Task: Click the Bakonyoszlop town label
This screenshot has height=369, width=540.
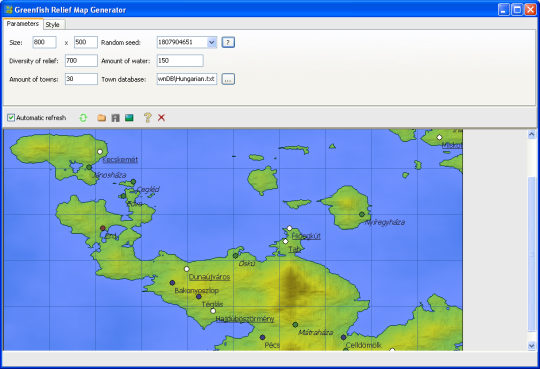Action: (197, 290)
